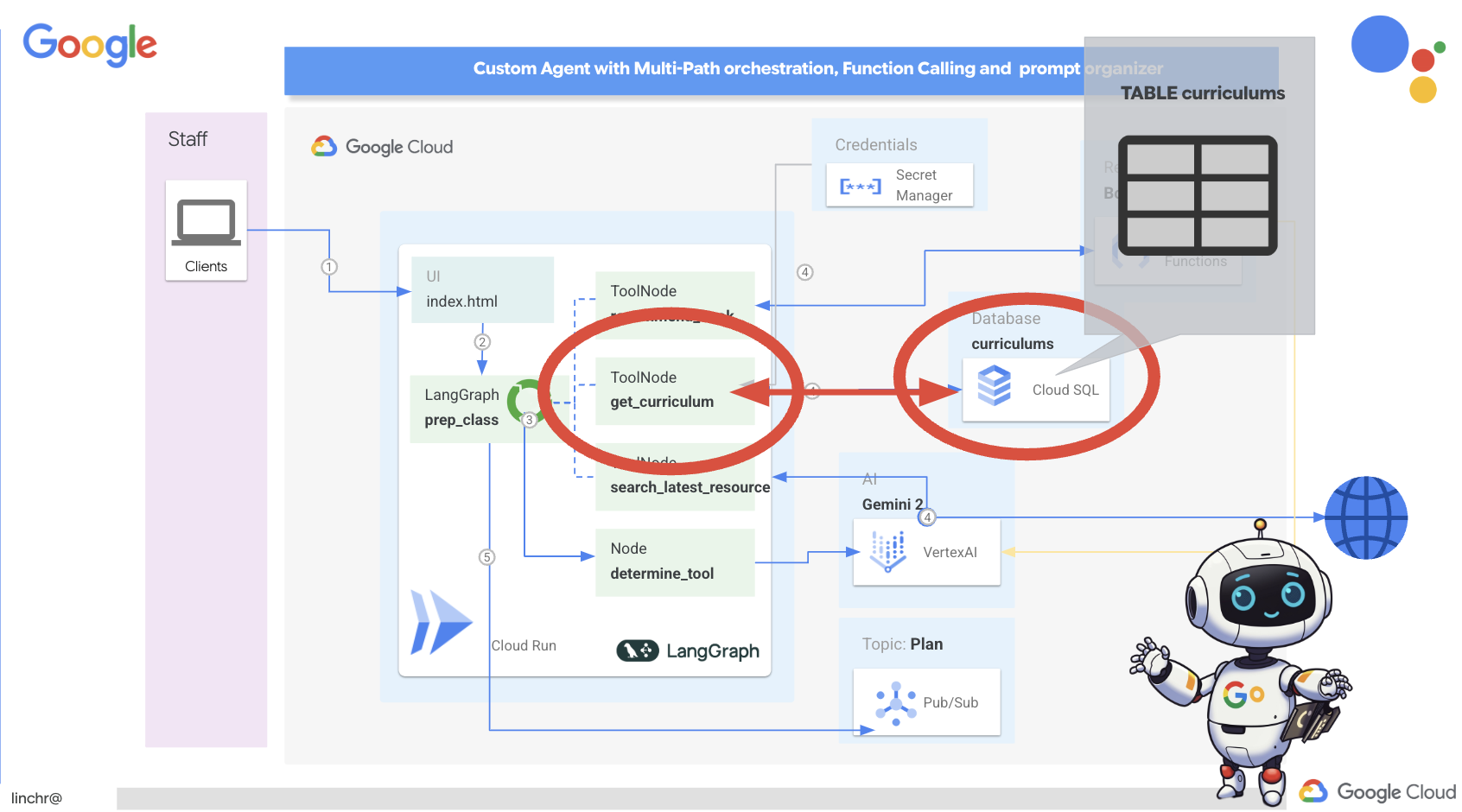Click the Google logo top left
1462x812 pixels.
tap(90, 43)
